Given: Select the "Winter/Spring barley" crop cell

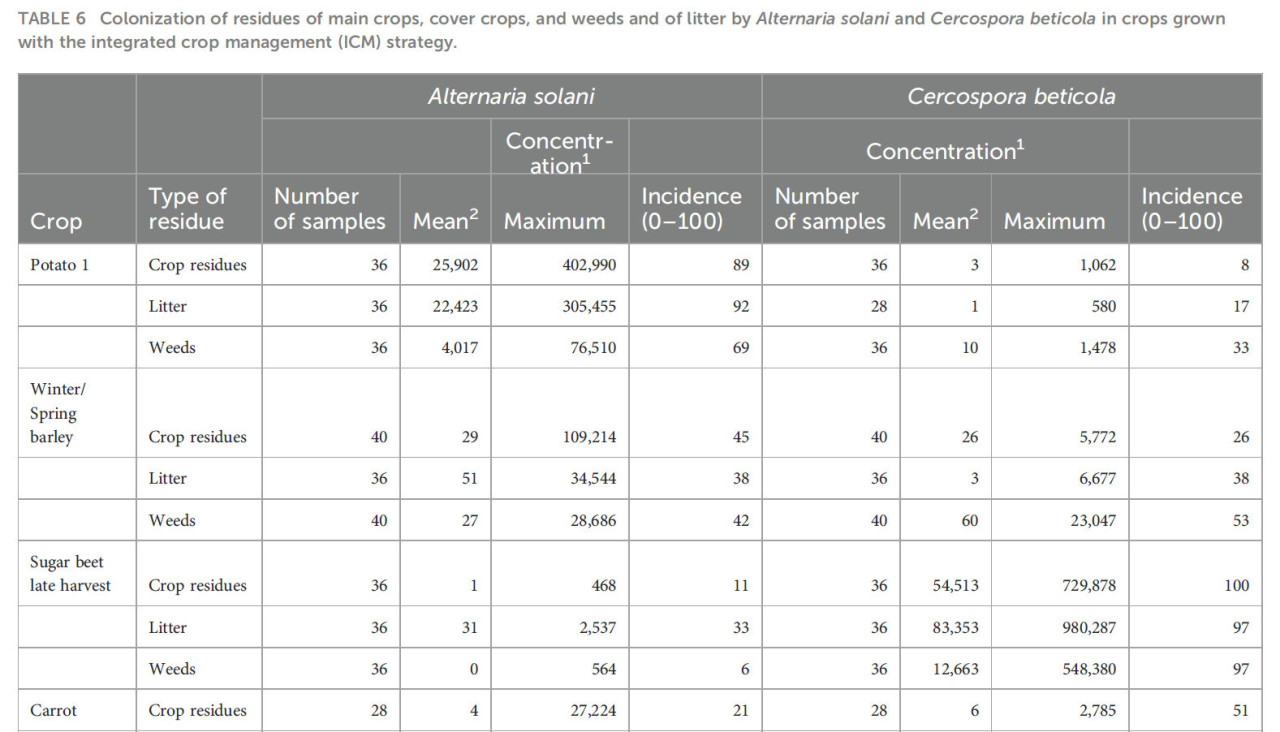Looking at the screenshot, I should [55, 413].
